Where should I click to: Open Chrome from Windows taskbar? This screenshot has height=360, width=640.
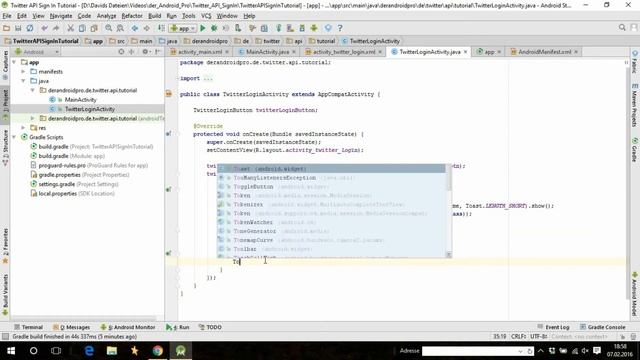[x=158, y=351]
